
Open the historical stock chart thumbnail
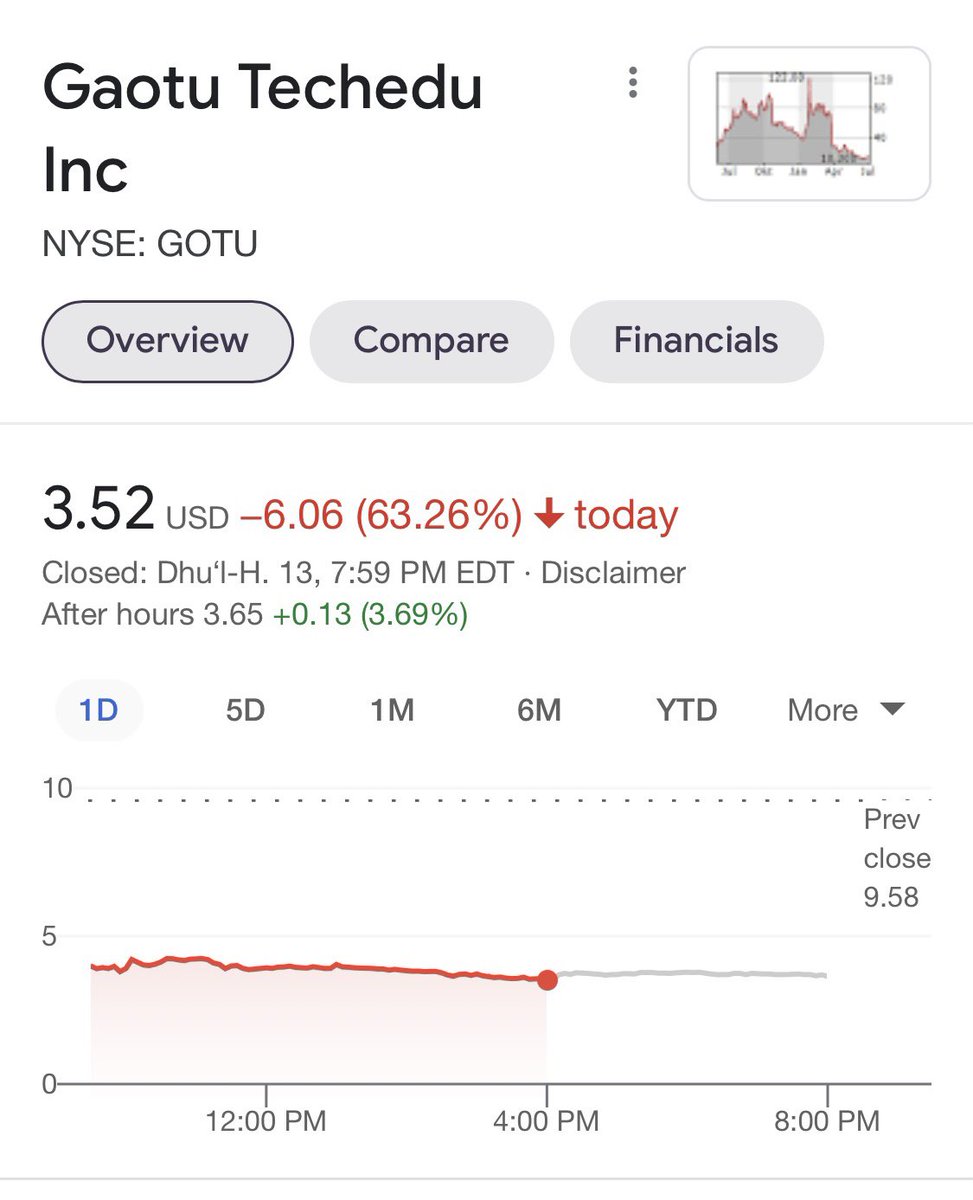click(x=809, y=124)
